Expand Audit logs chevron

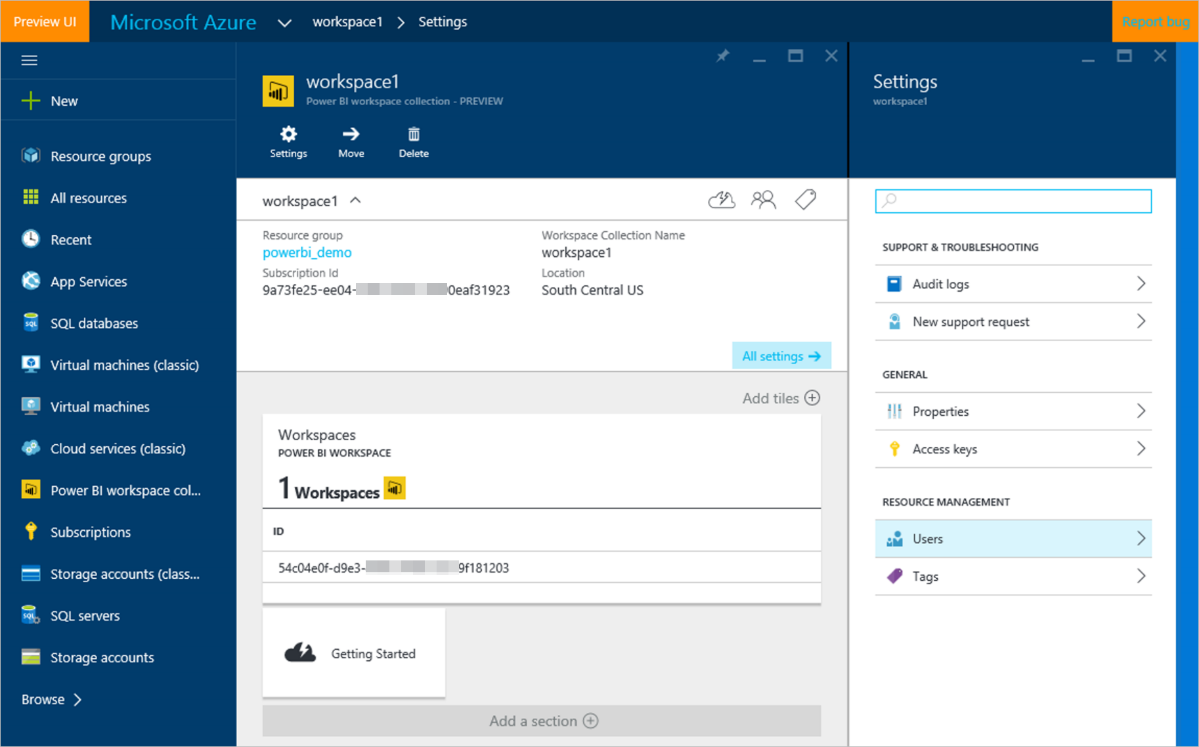[x=1140, y=284]
